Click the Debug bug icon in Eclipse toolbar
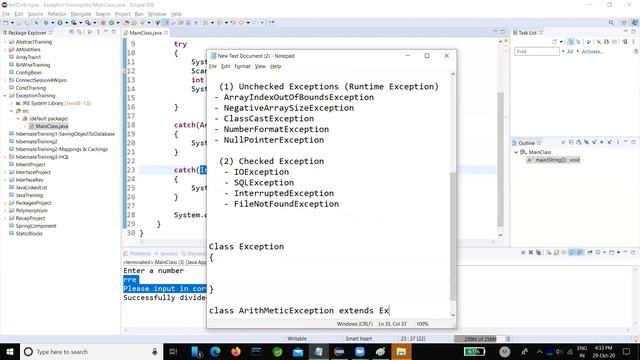The height and width of the screenshot is (360, 640). click(x=46, y=23)
